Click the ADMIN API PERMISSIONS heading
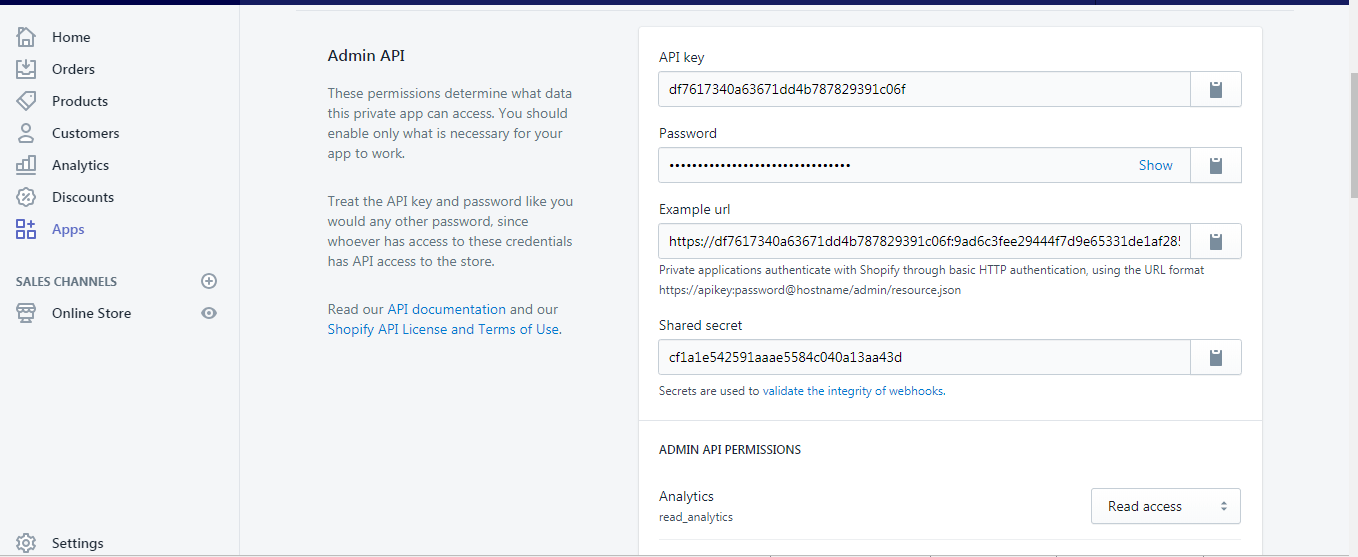The height and width of the screenshot is (557, 1358). pos(730,450)
